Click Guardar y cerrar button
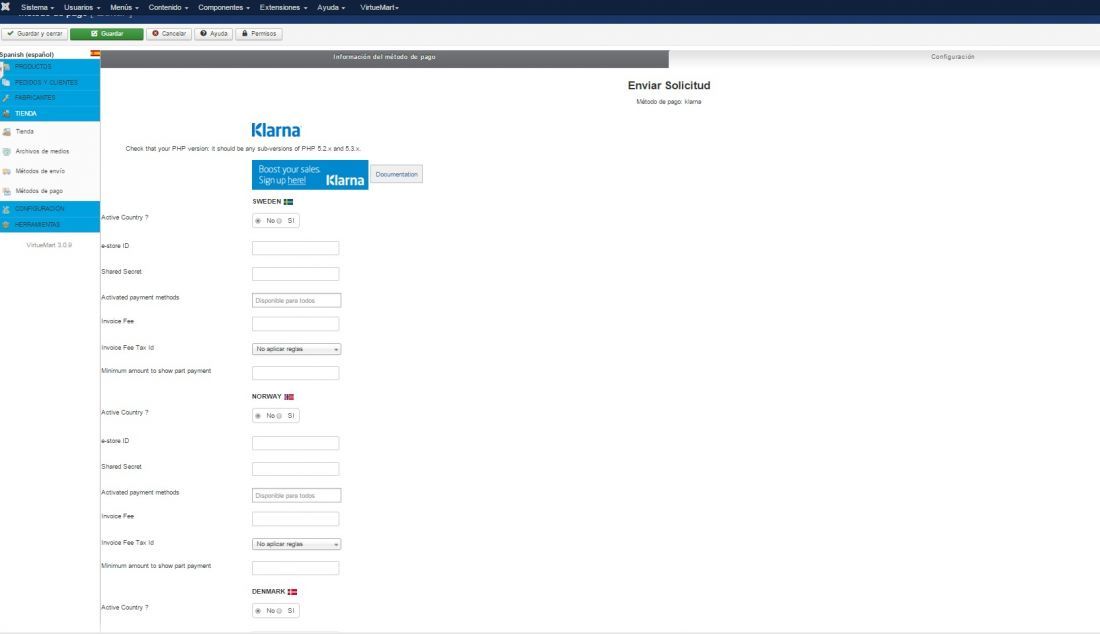This screenshot has height=634, width=1100. [34, 34]
